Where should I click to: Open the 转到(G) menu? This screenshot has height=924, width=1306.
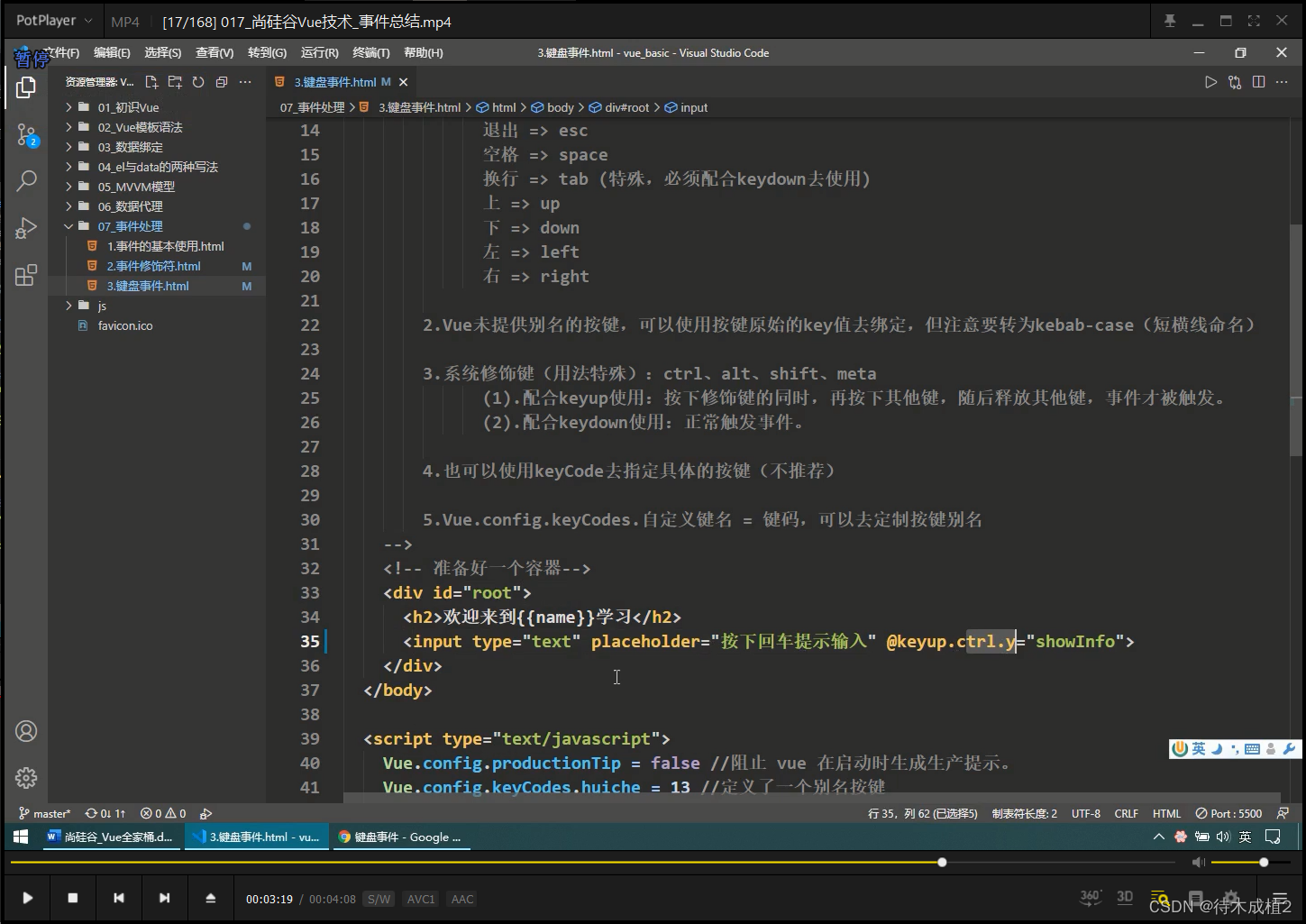tap(267, 53)
